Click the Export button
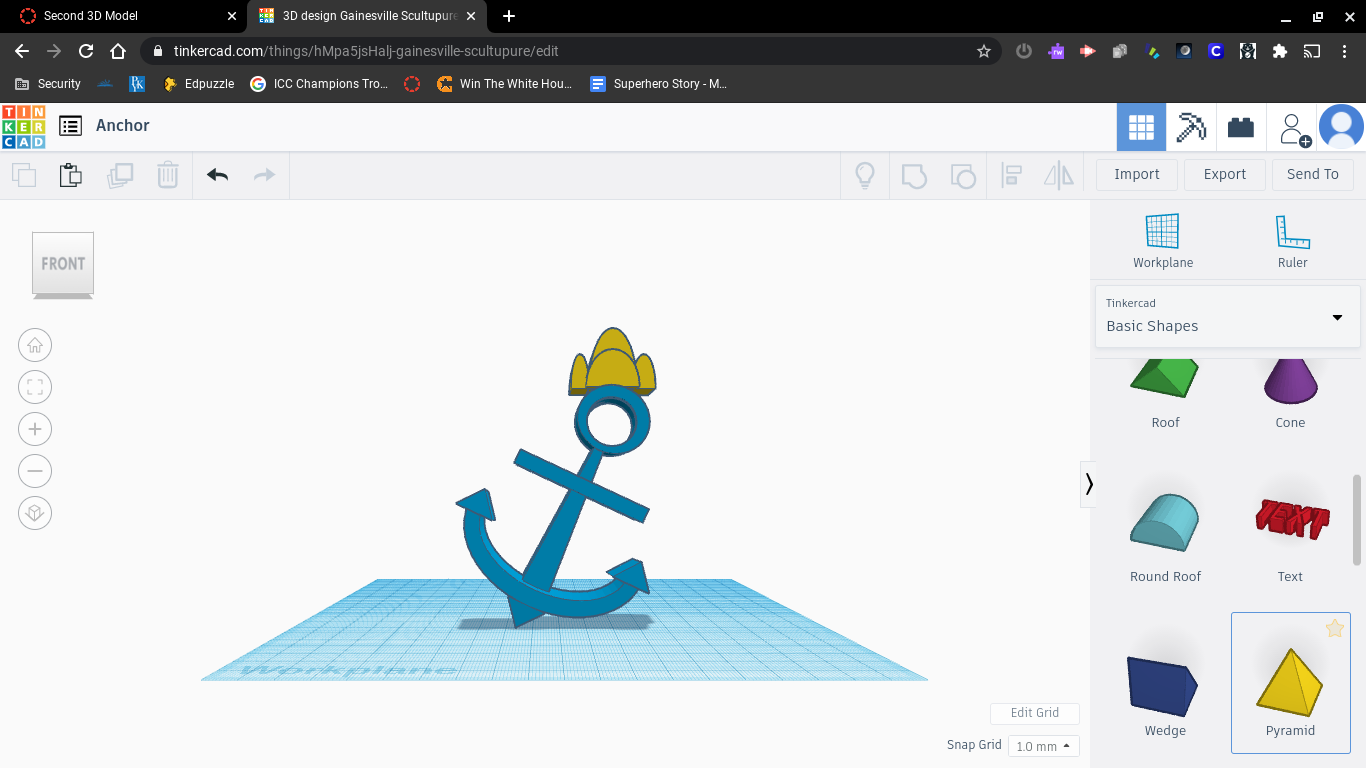The height and width of the screenshot is (768, 1366). click(1224, 174)
